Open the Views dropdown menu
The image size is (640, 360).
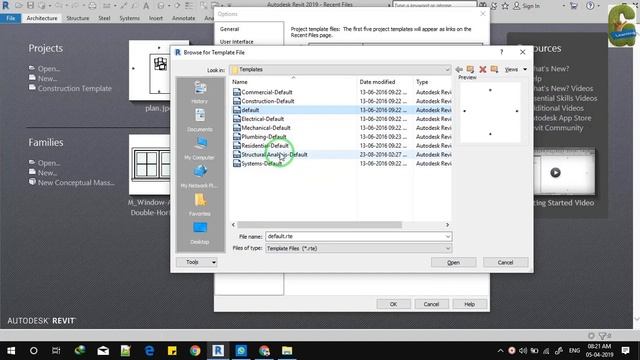point(516,69)
